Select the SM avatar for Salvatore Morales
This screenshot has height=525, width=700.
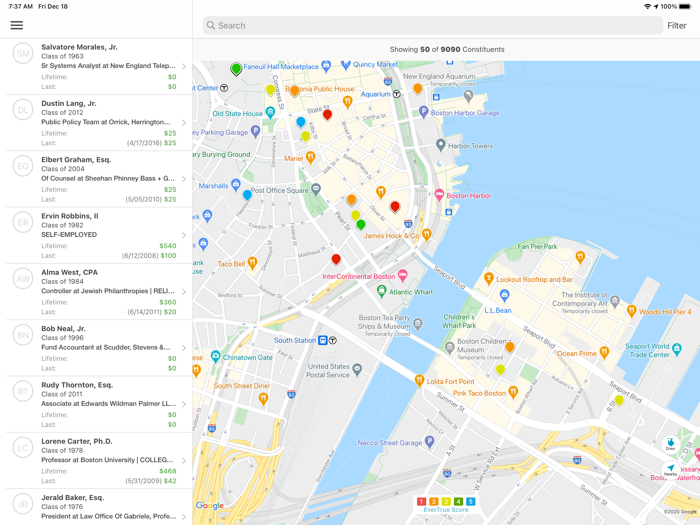click(23, 54)
